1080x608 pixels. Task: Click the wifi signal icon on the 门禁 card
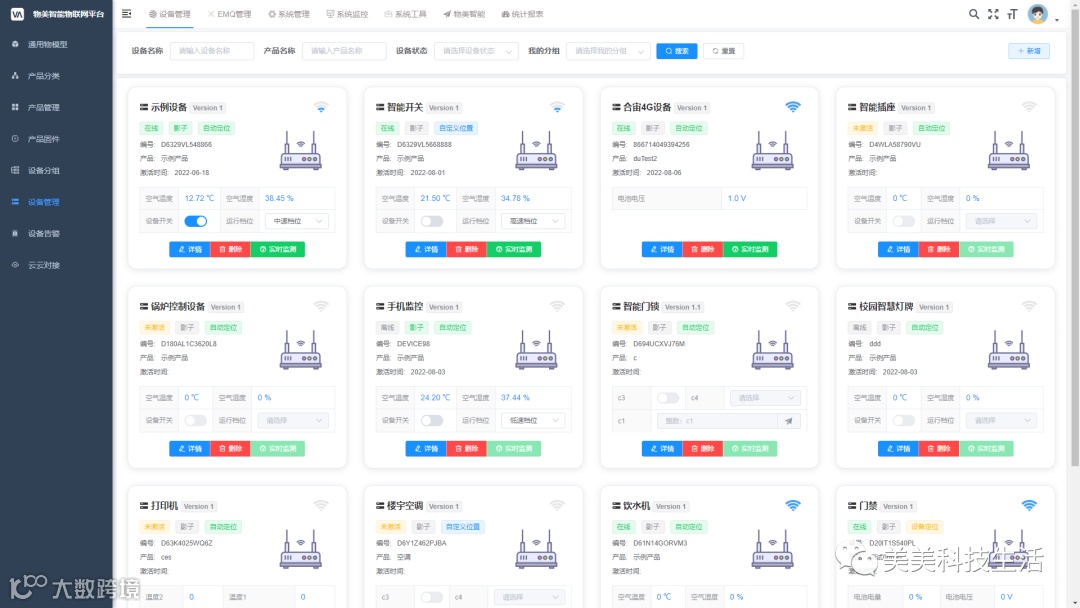[1029, 505]
